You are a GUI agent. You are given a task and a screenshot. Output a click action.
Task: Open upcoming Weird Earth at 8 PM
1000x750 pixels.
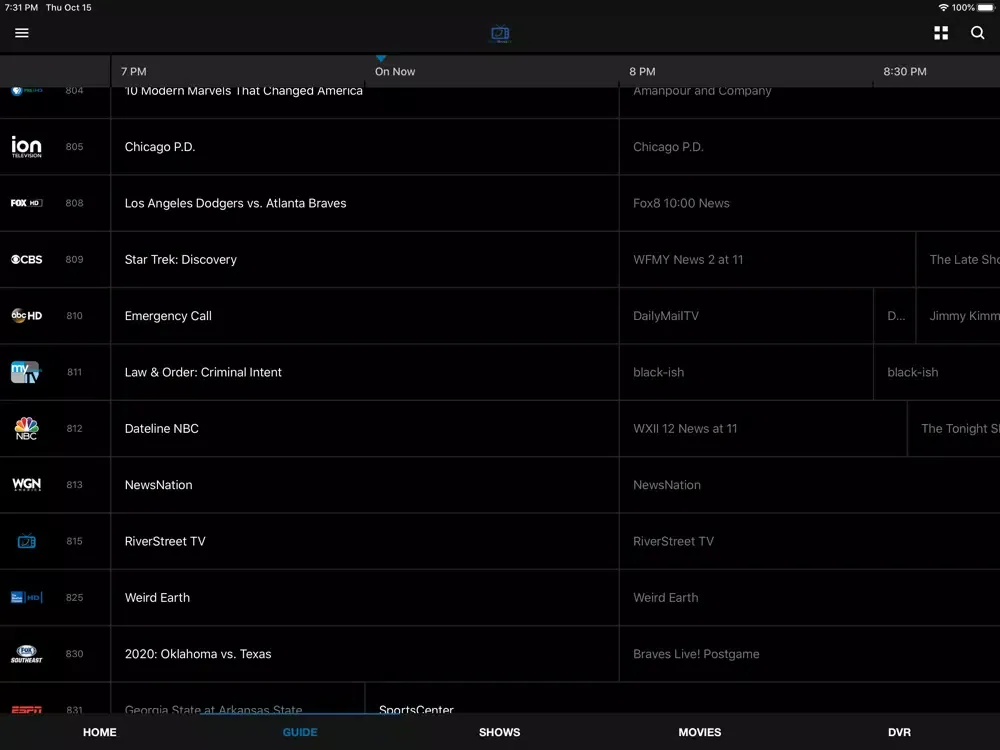810,598
